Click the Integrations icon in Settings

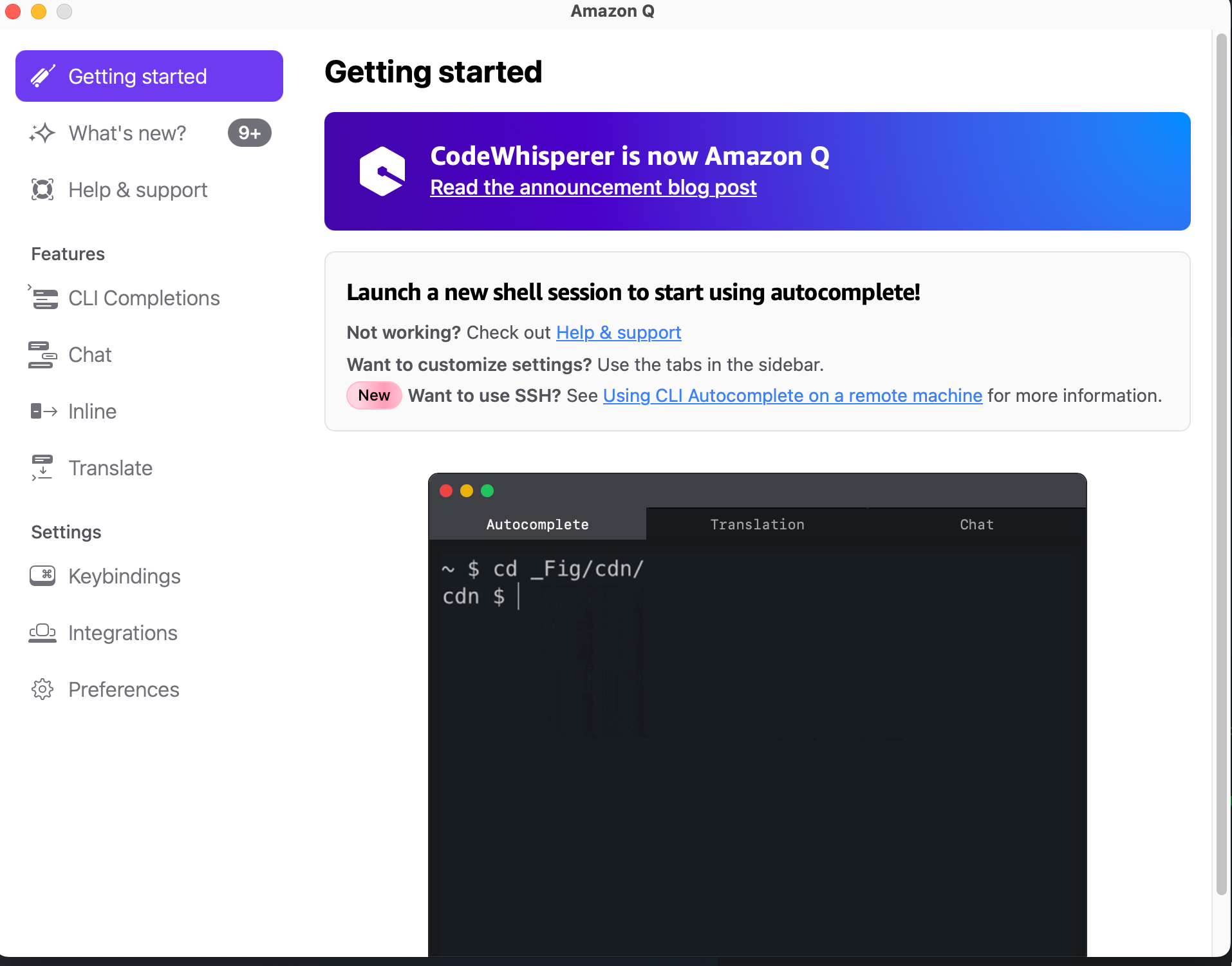[x=42, y=632]
